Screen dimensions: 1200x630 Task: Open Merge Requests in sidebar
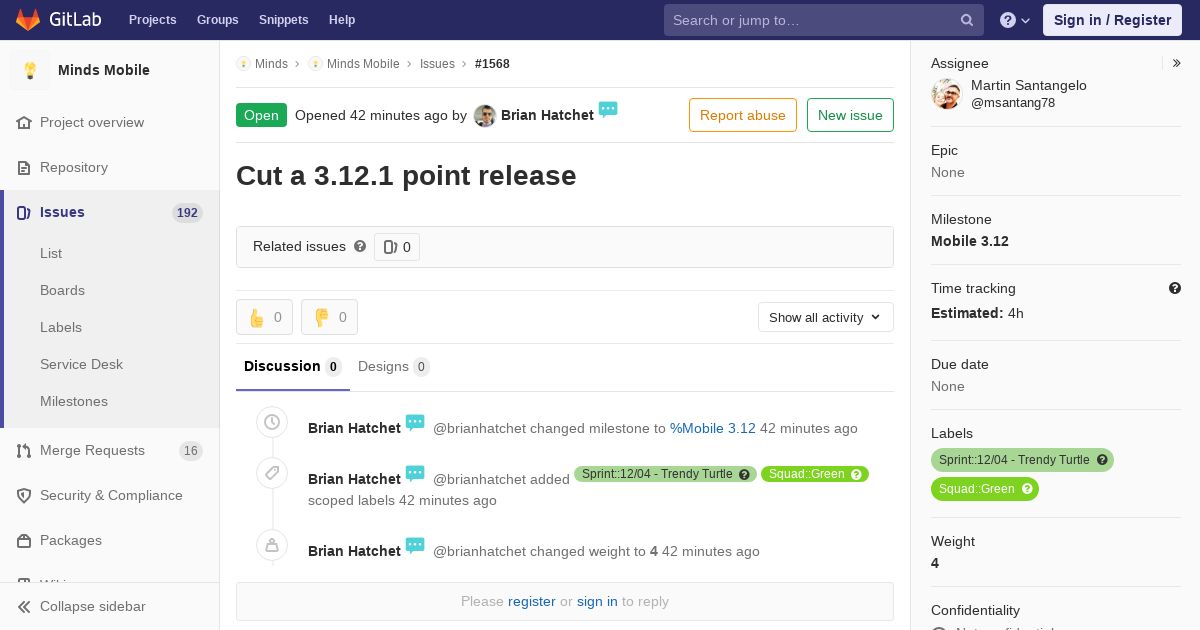tap(92, 450)
